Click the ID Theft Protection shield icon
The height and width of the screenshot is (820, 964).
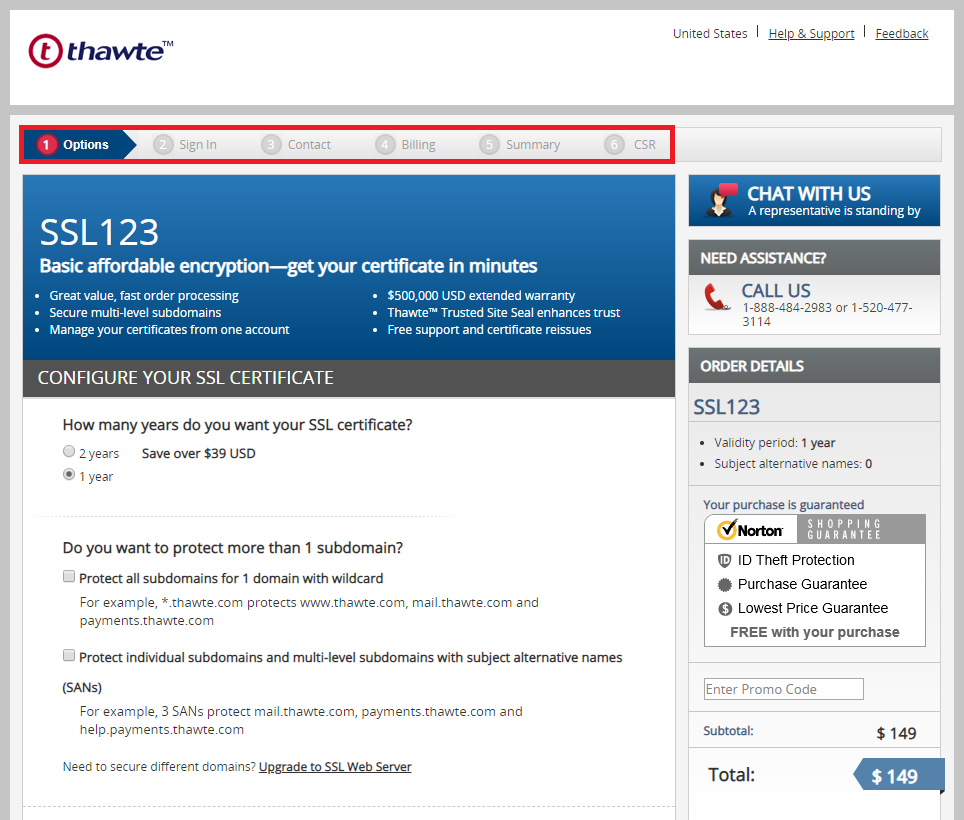724,561
